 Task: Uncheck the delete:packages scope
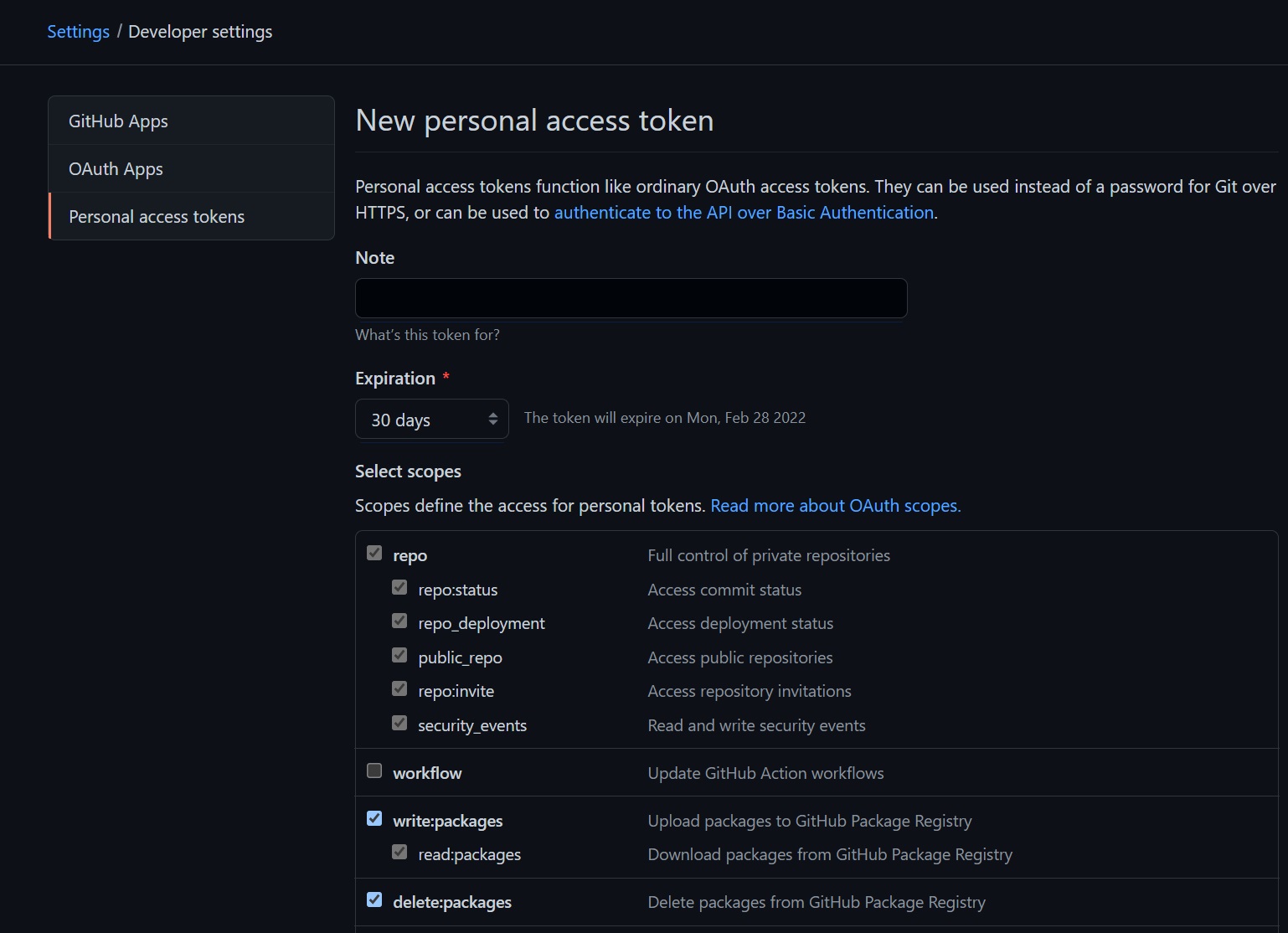[374, 900]
